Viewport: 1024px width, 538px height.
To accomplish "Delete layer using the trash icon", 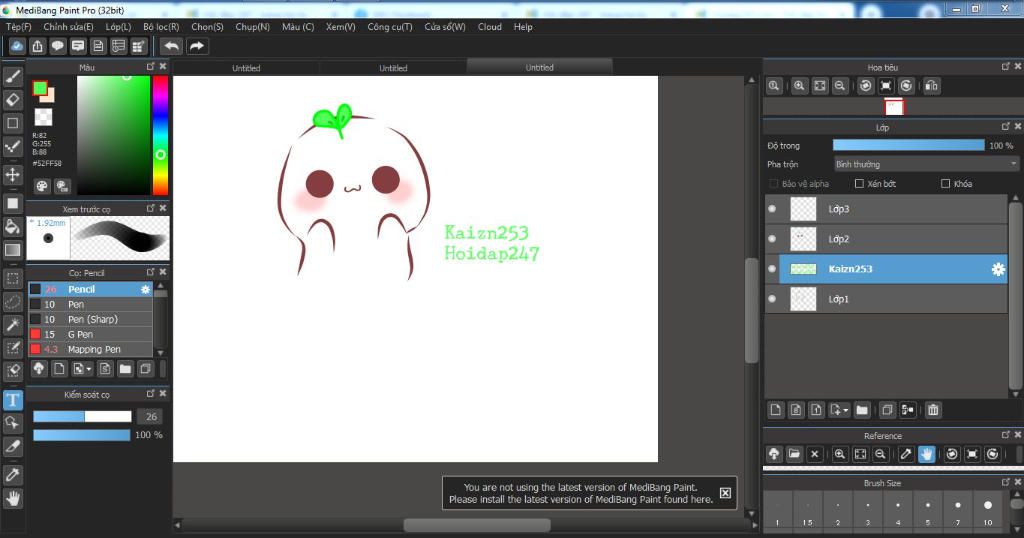I will pos(932,410).
